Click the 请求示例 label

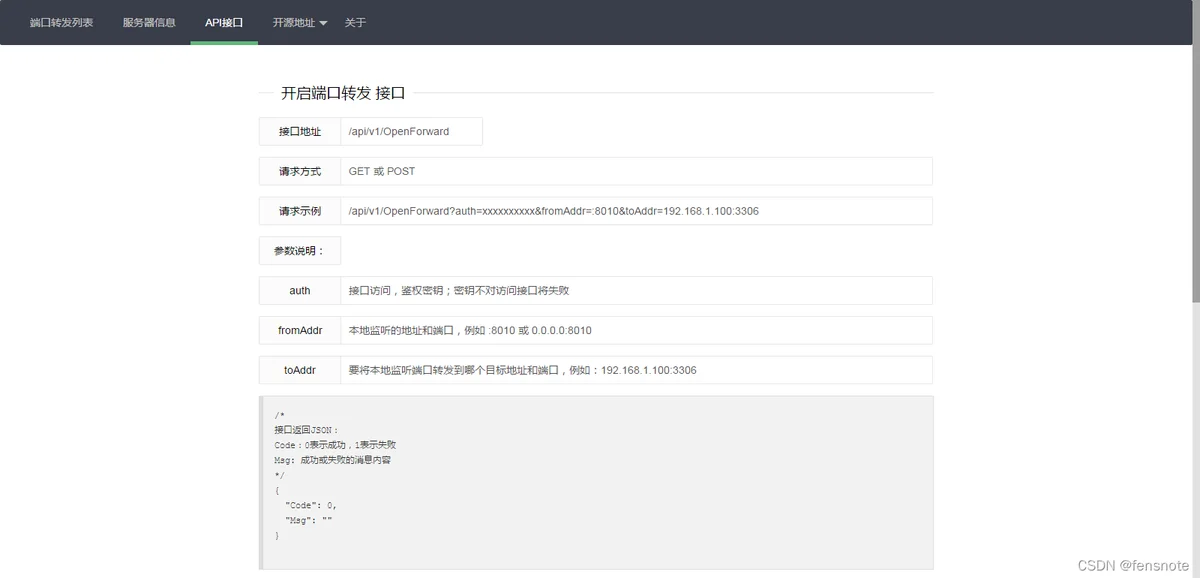tap(300, 211)
